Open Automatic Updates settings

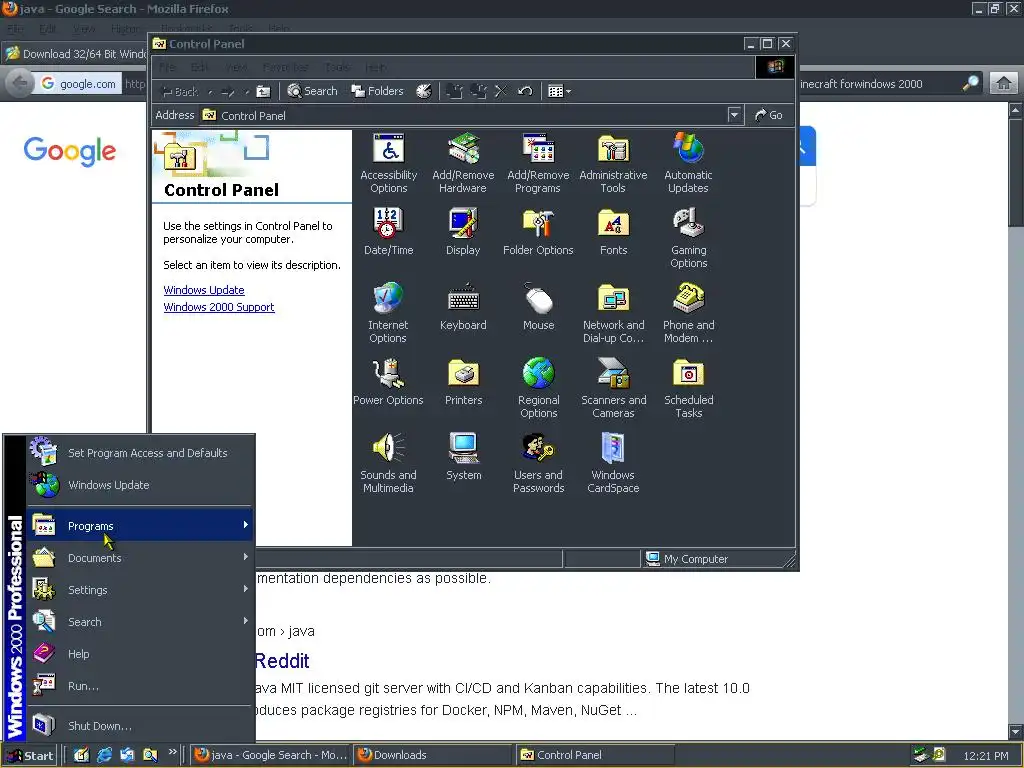coord(688,163)
